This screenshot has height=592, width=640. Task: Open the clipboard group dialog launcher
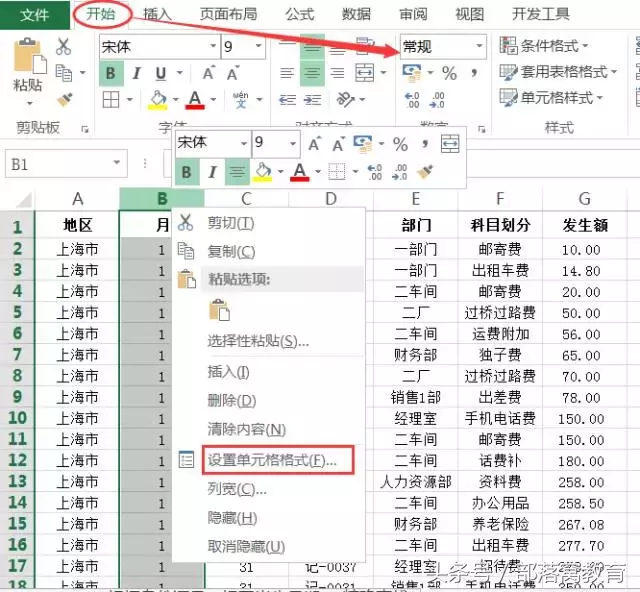[x=85, y=129]
